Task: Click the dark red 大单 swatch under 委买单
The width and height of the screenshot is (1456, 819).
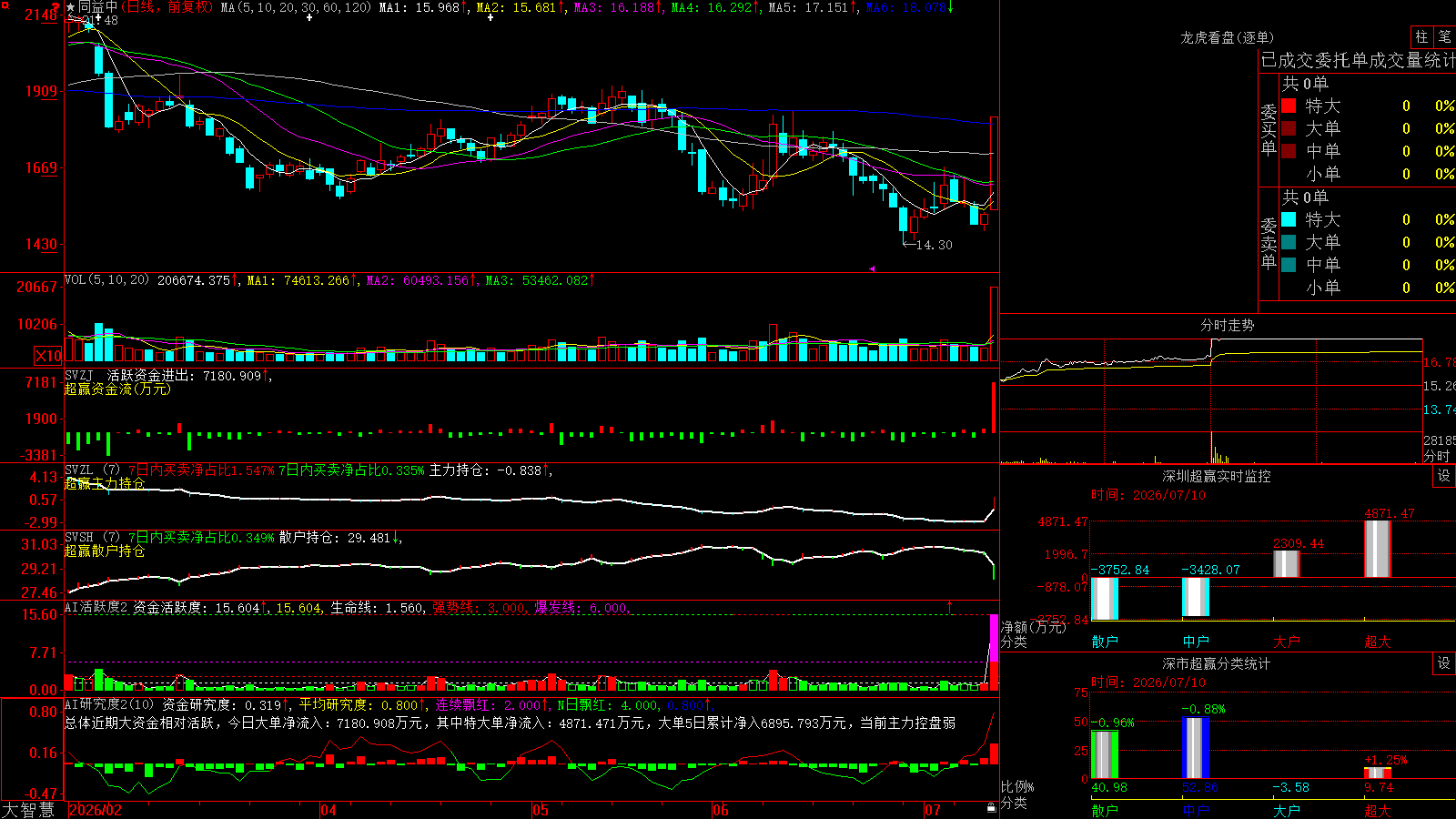Action: [x=1289, y=128]
